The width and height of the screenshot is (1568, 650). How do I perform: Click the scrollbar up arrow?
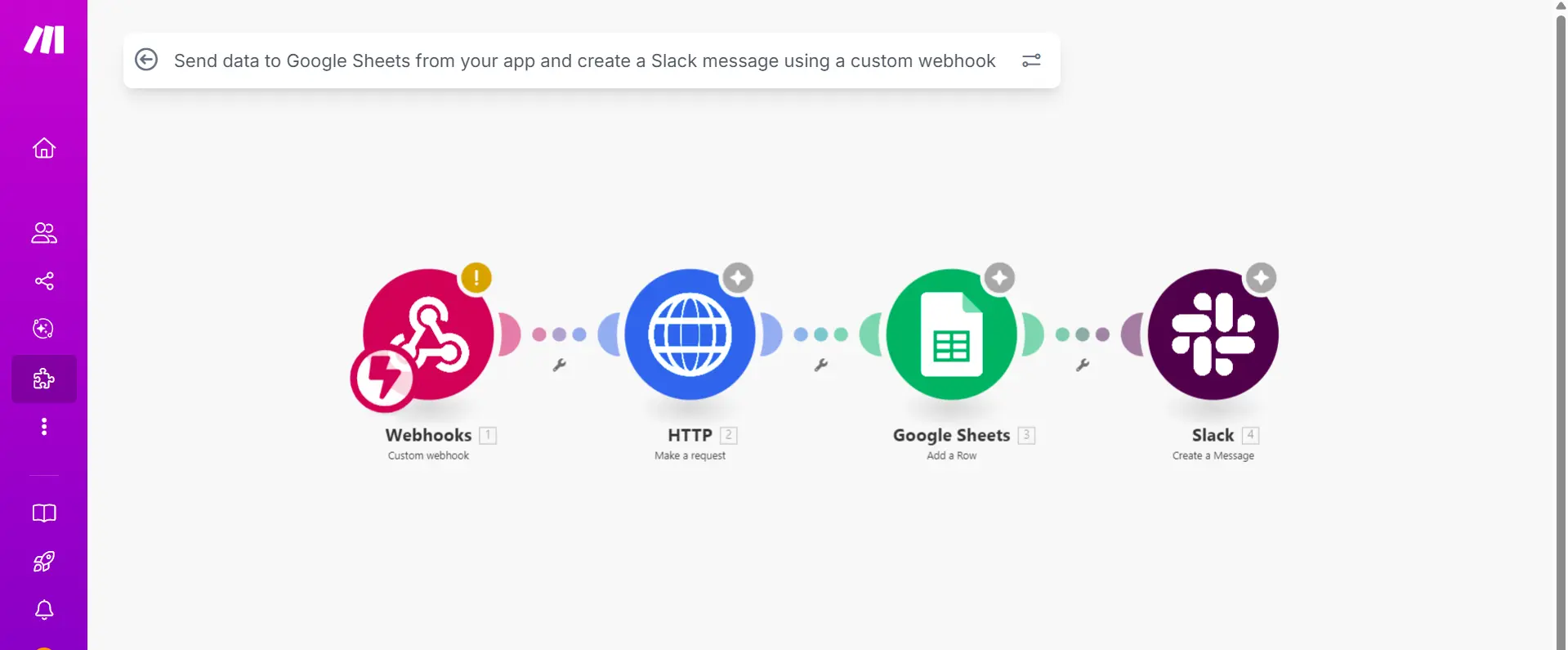tap(1561, 6)
